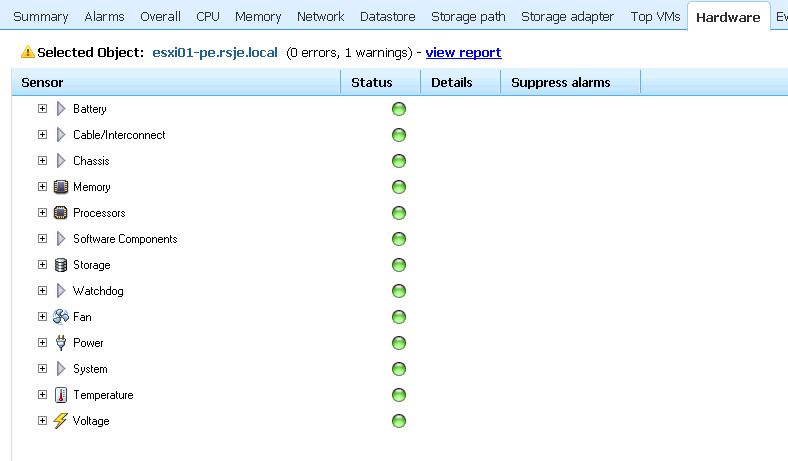Click the Storage disk icon
Viewport: 788px width, 461px height.
(61, 265)
